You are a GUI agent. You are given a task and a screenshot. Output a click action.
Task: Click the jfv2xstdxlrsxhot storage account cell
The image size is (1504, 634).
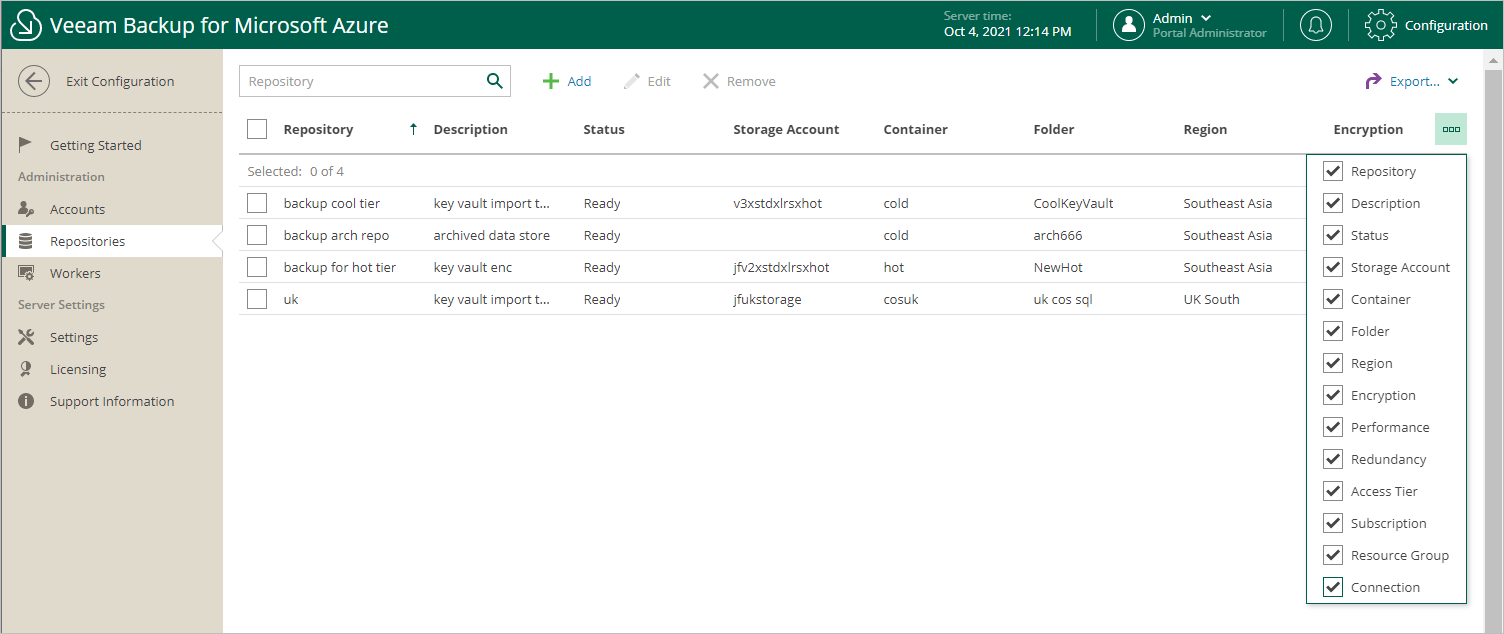781,267
